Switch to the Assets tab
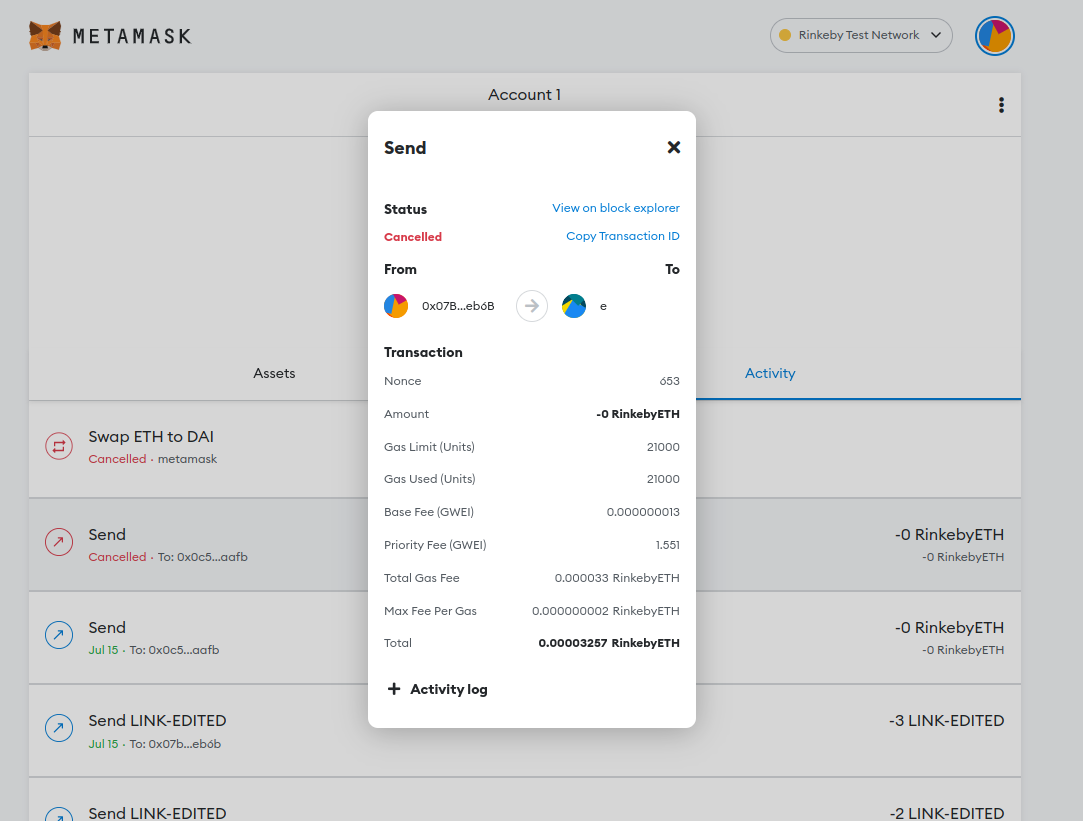This screenshot has width=1083, height=821. pos(274,372)
